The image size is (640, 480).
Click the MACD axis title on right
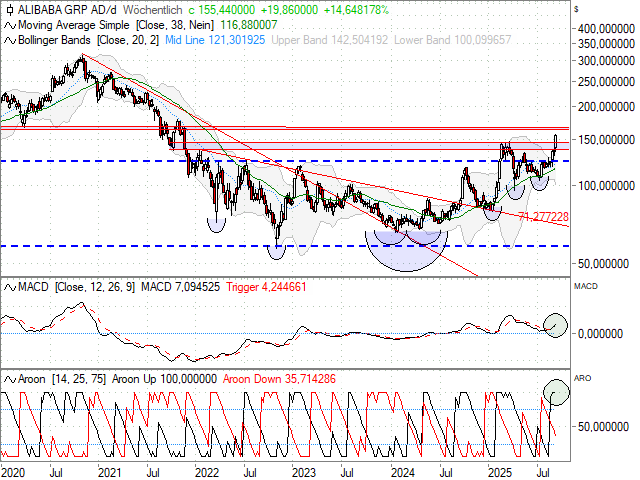click(586, 287)
